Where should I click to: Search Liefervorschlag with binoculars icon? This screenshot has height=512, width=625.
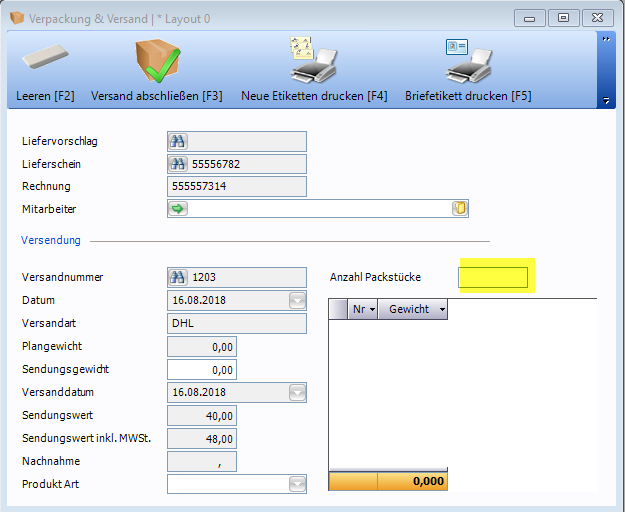click(178, 142)
